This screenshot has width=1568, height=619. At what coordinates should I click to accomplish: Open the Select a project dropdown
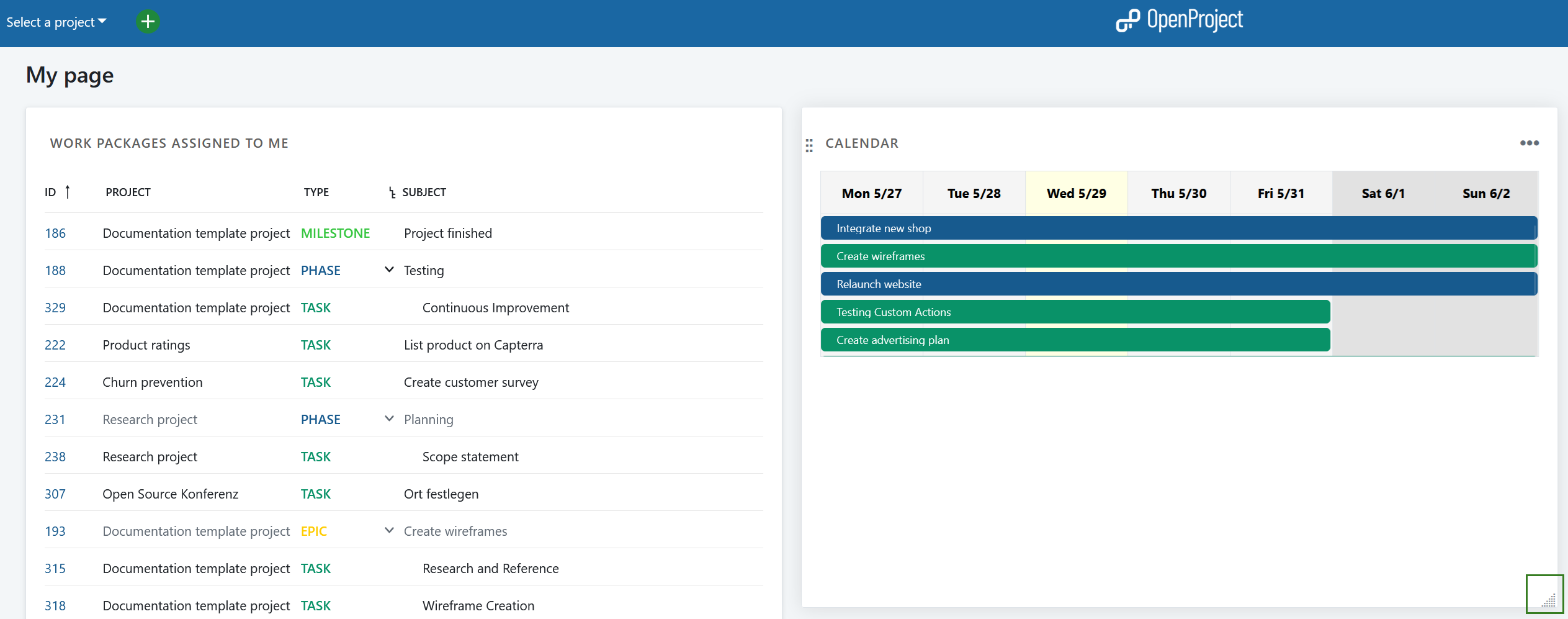click(x=56, y=22)
